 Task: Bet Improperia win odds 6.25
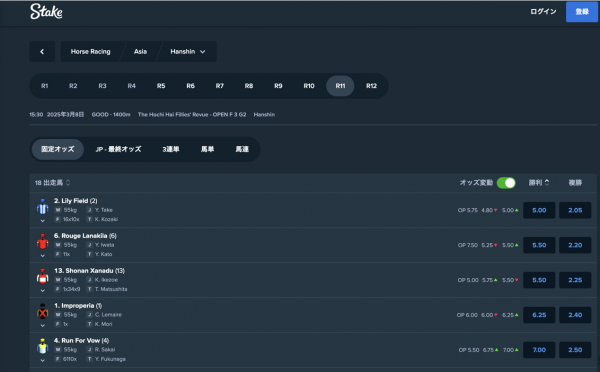tap(539, 315)
